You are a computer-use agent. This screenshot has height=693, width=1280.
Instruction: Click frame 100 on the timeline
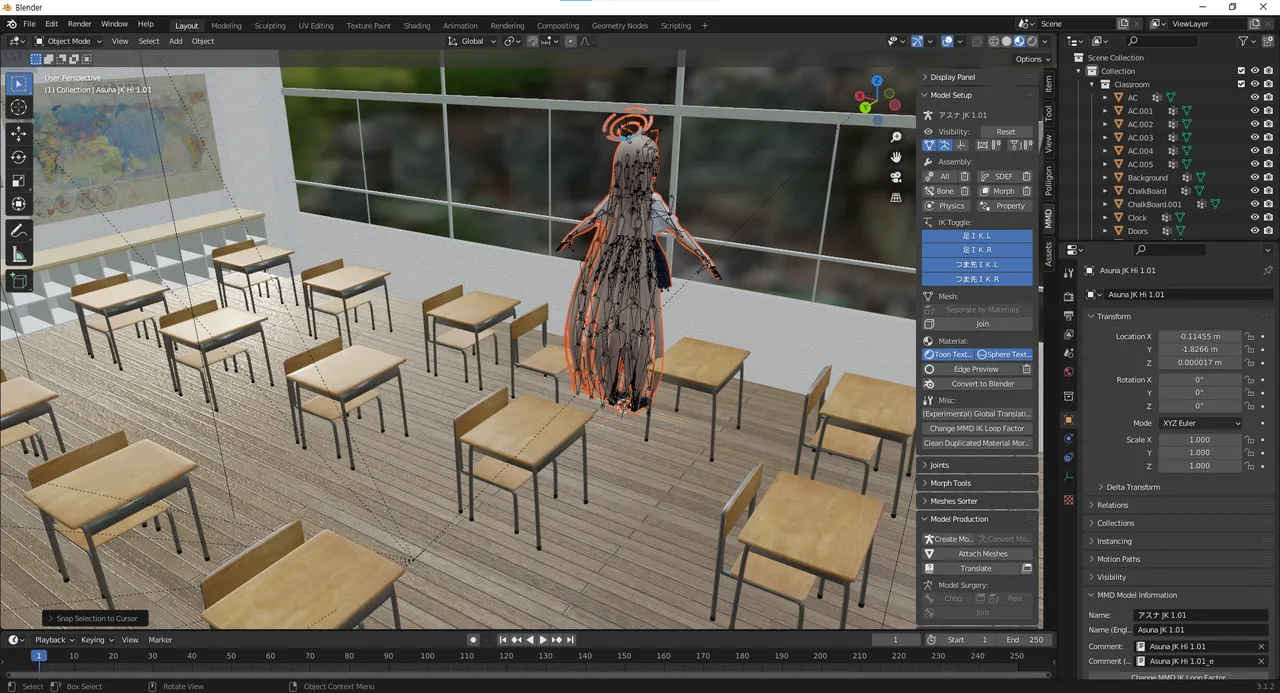click(427, 656)
